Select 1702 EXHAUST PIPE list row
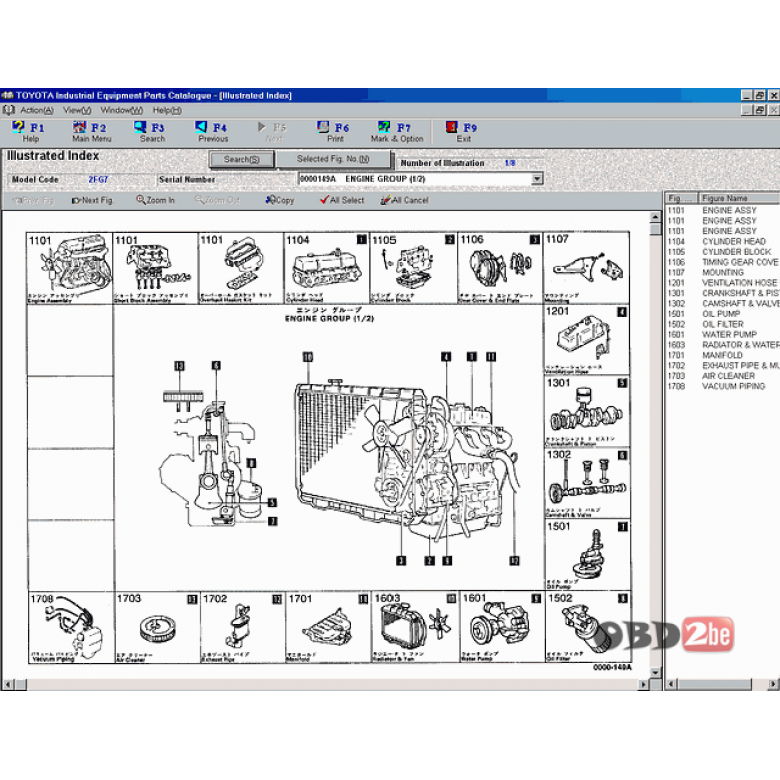This screenshot has width=780, height=780. click(x=722, y=366)
